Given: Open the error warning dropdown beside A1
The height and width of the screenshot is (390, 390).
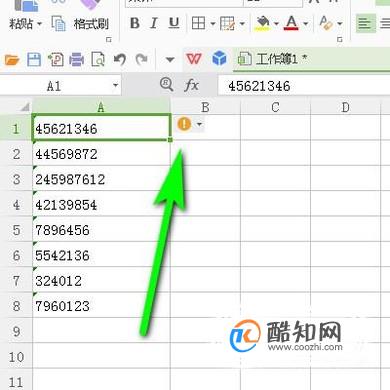Looking at the screenshot, I should pyautogui.click(x=199, y=124).
